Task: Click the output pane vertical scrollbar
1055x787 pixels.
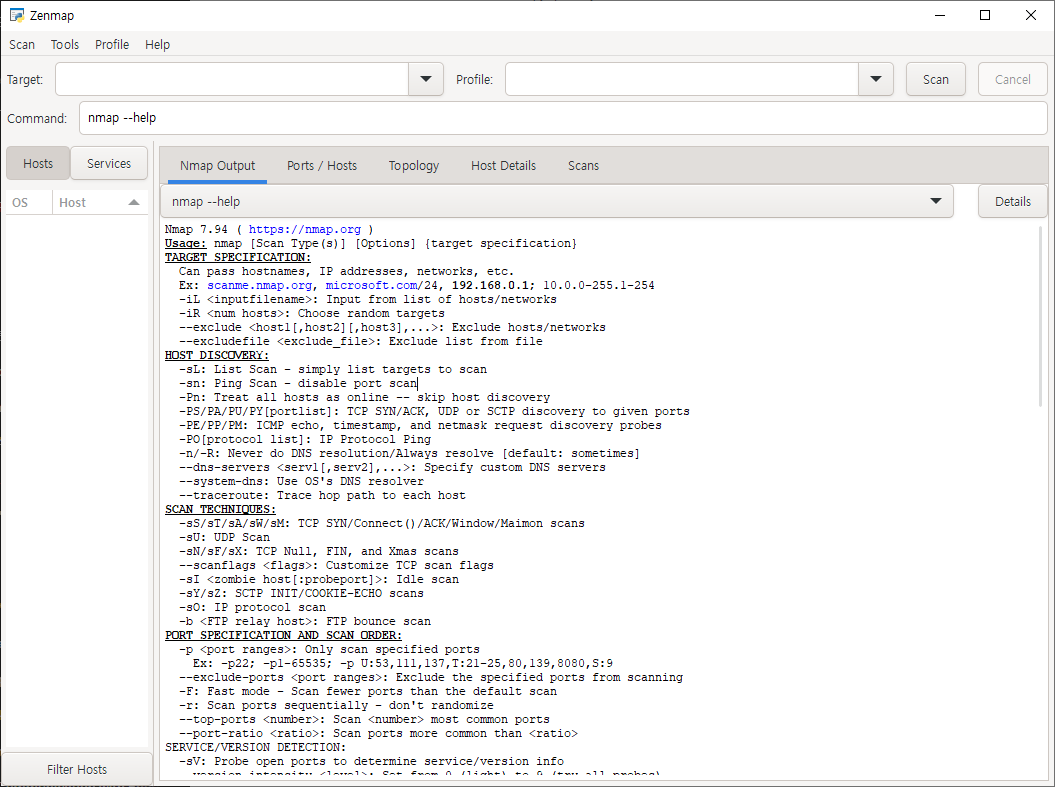Action: point(1040,316)
